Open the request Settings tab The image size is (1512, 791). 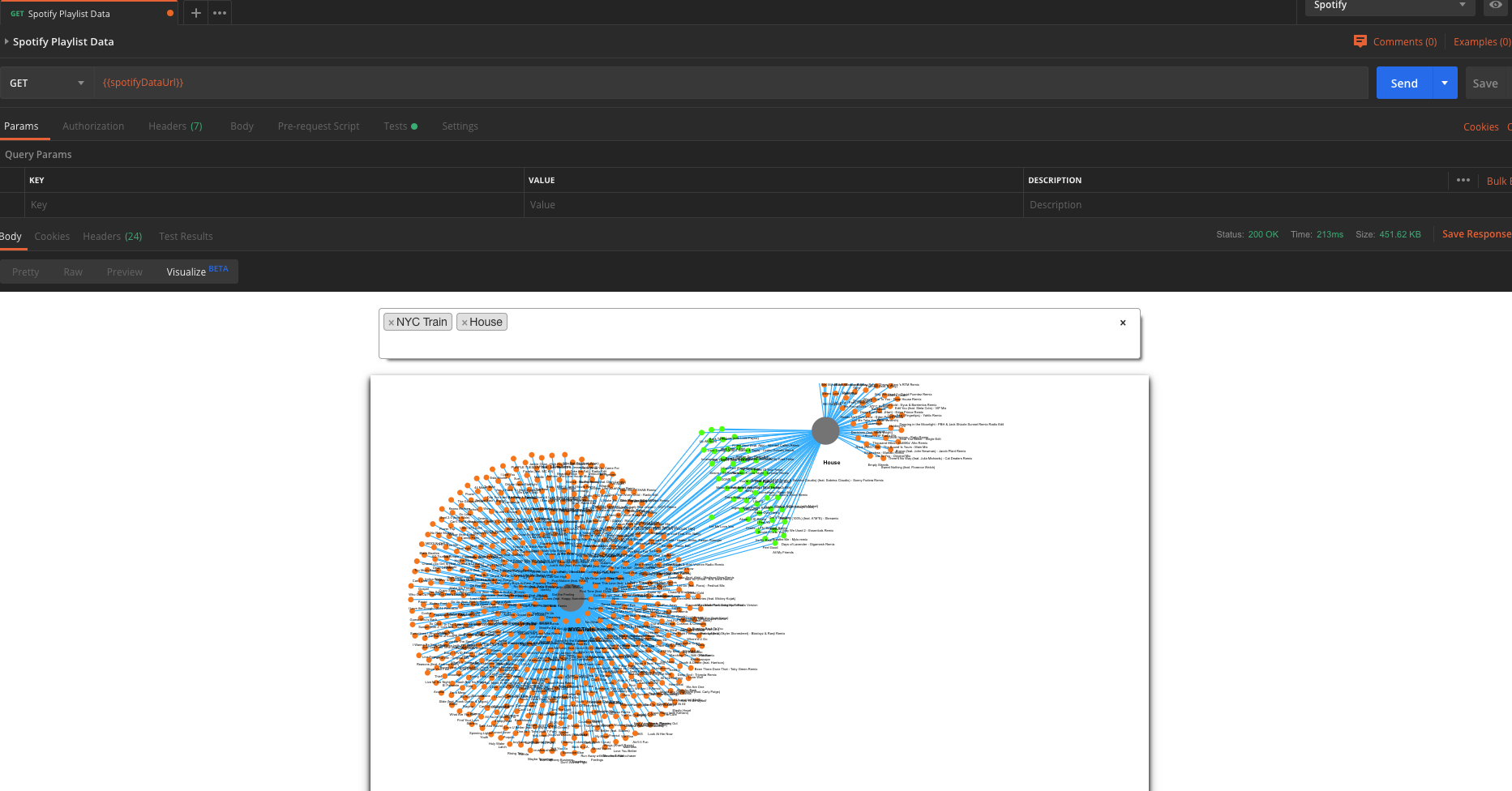[460, 126]
